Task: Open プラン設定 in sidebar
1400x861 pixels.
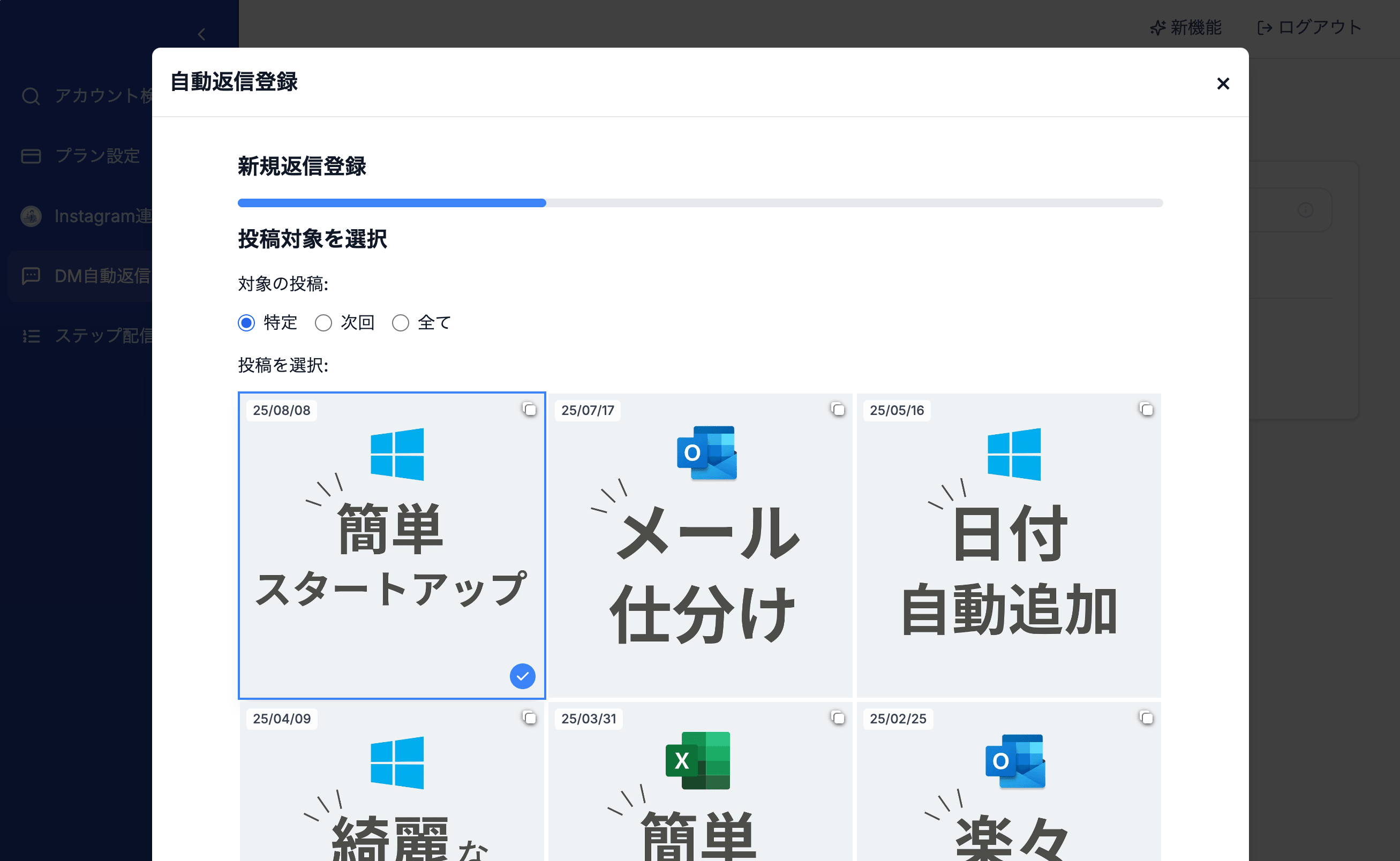Action: pyautogui.click(x=80, y=155)
